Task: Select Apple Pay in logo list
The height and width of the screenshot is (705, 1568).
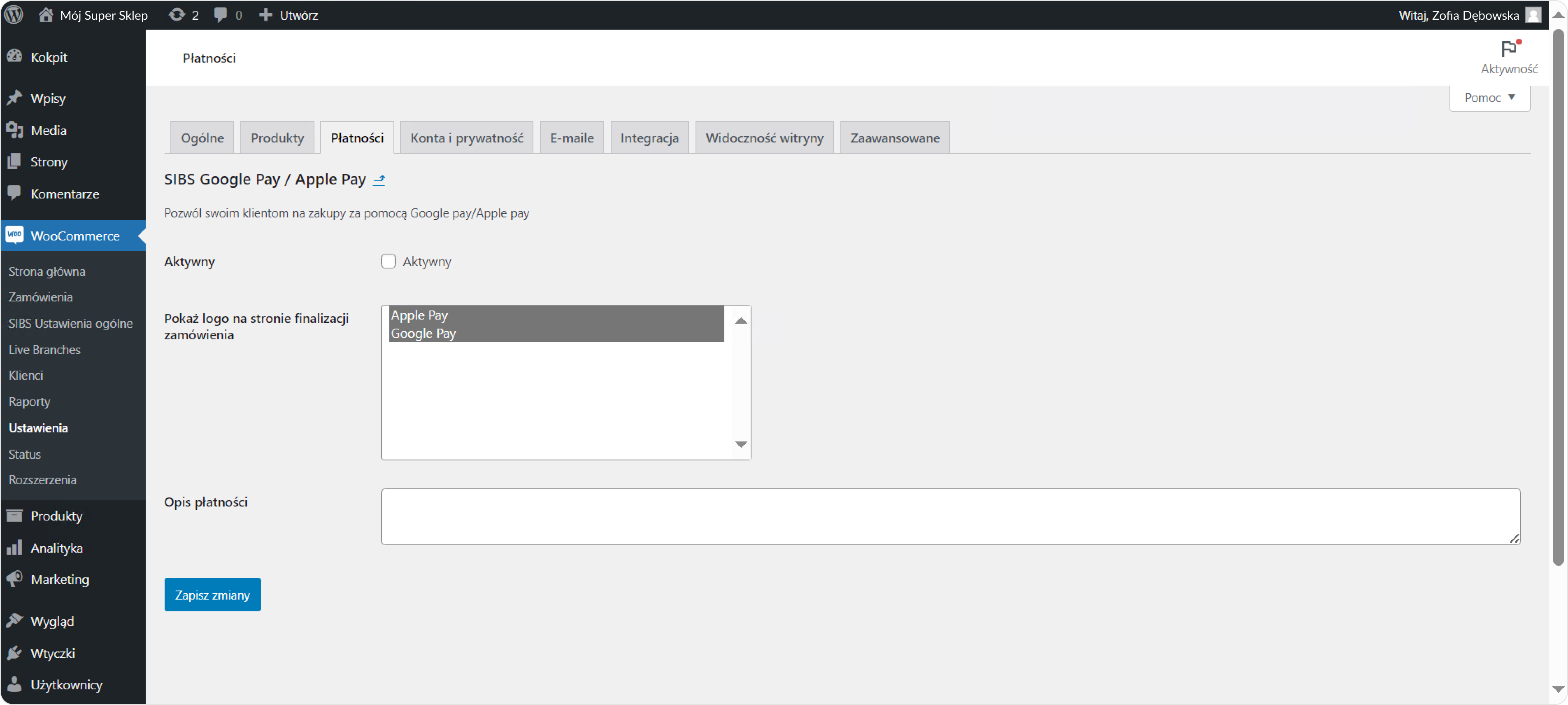Action: pyautogui.click(x=419, y=315)
